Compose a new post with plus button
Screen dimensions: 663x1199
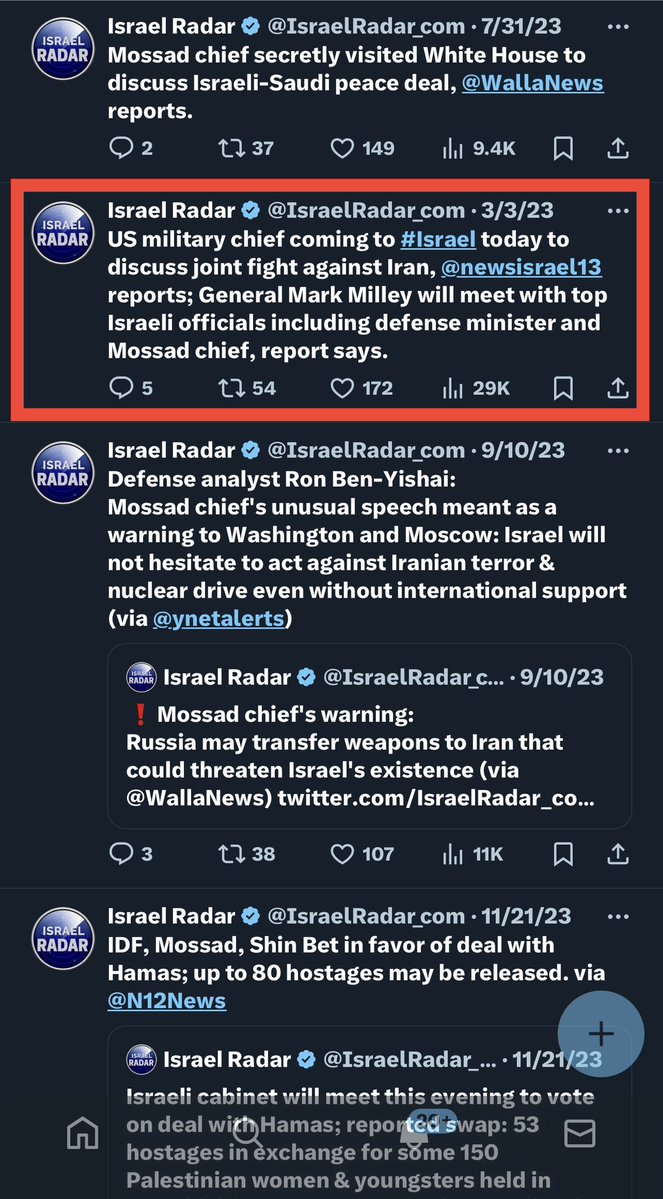(x=600, y=1034)
